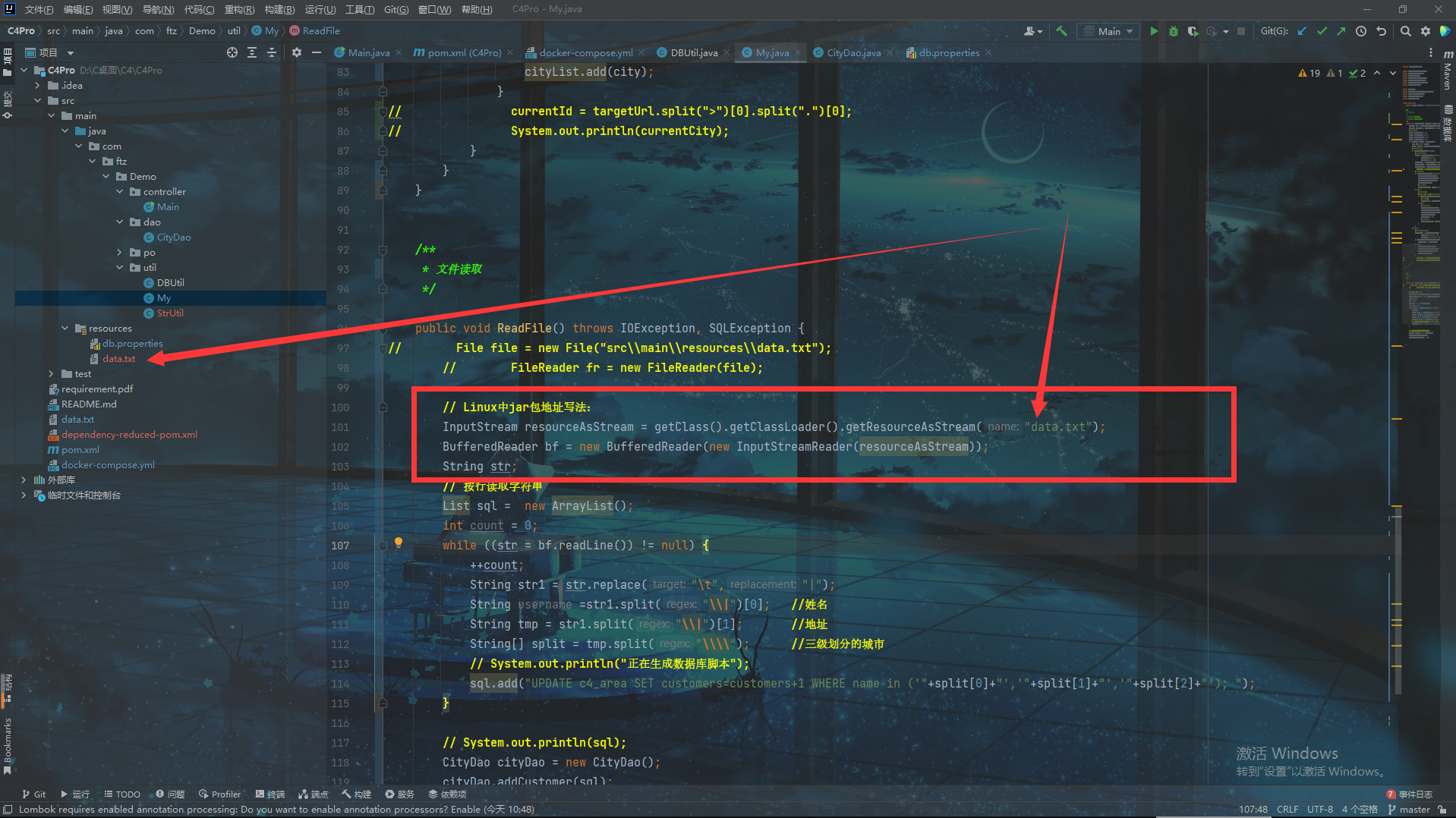
Task: Click CRLF line separator indicator
Action: [x=1287, y=810]
